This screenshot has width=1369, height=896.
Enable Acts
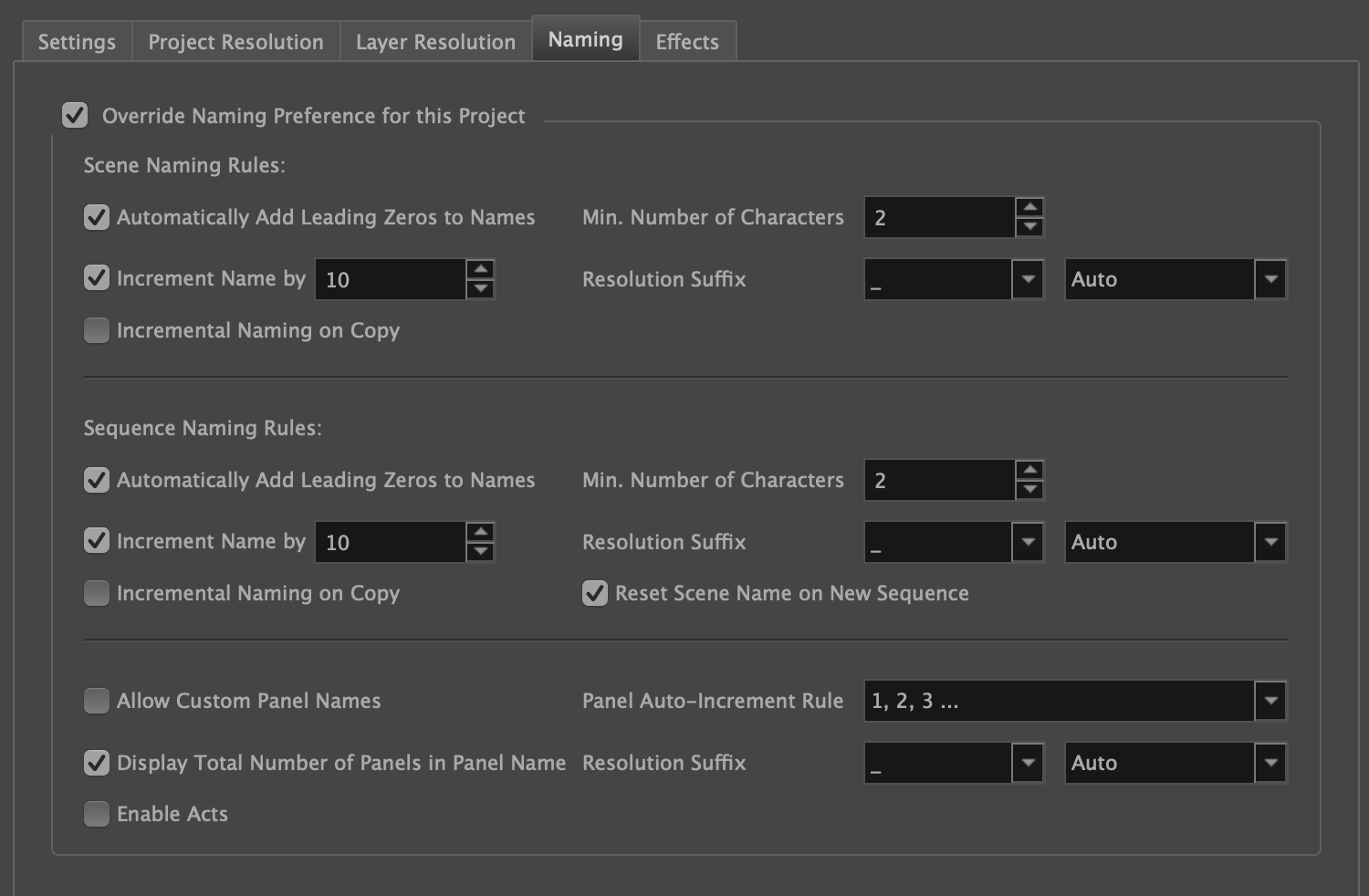tap(96, 814)
